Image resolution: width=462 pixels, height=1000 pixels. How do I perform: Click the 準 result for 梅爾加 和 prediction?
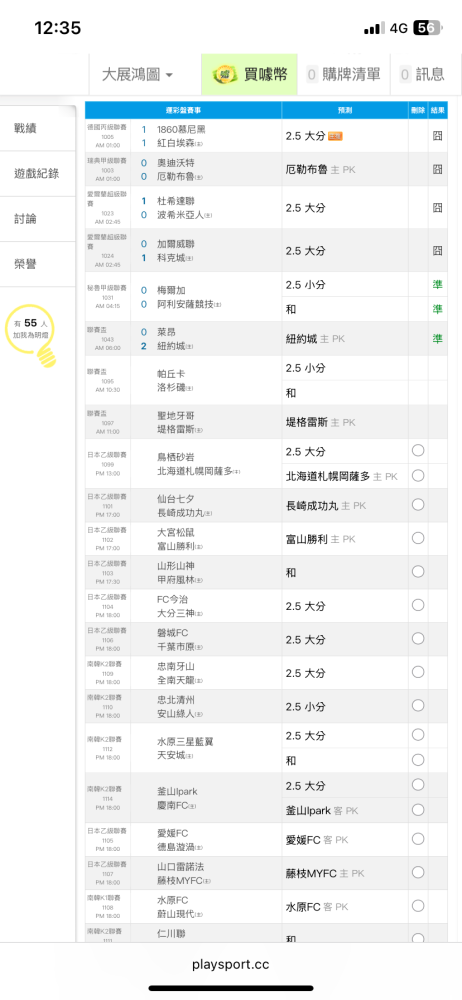pyautogui.click(x=438, y=309)
